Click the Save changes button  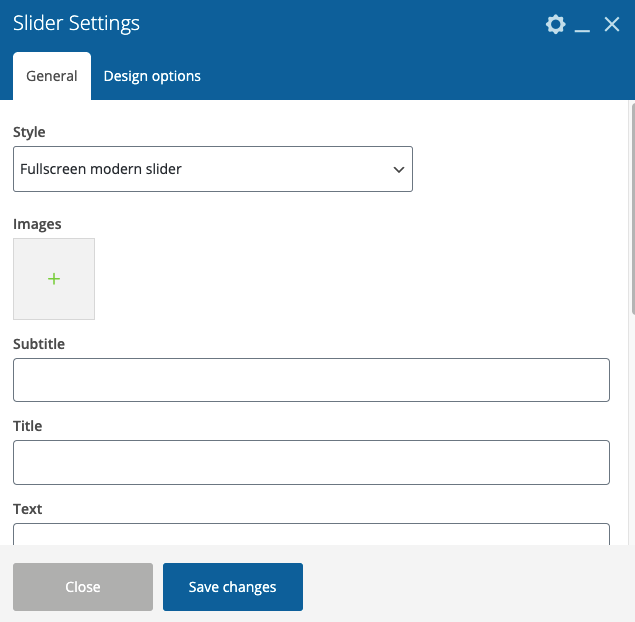pyautogui.click(x=232, y=587)
